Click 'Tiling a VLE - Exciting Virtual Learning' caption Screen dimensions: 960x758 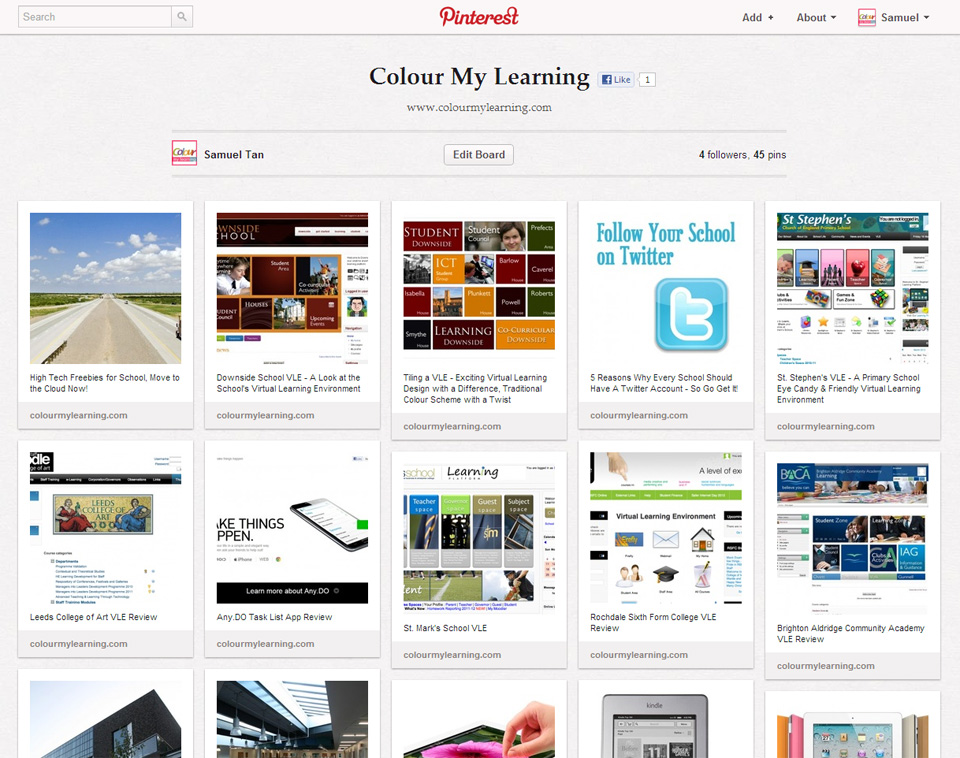475,389
